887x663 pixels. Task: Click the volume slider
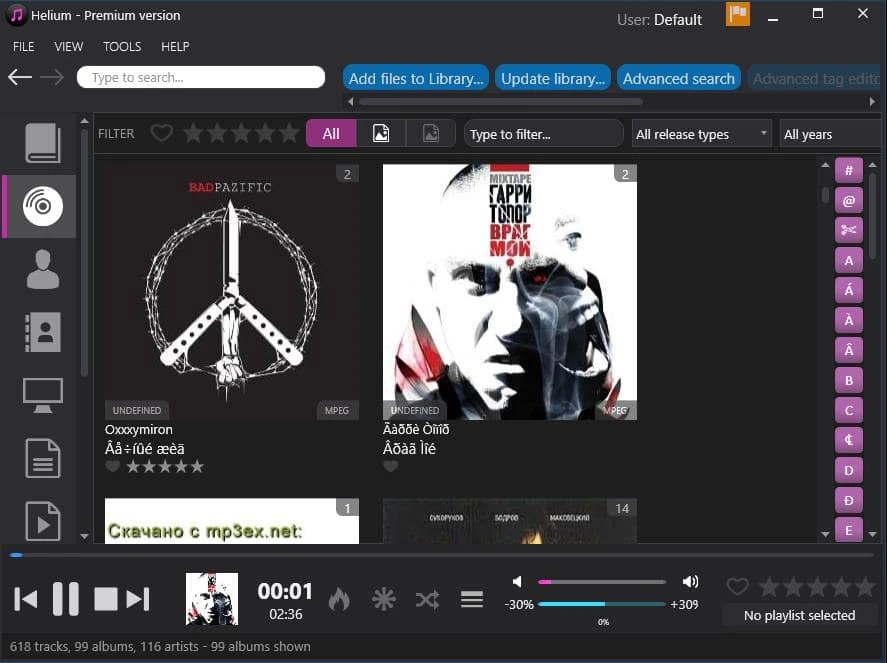pyautogui.click(x=602, y=582)
